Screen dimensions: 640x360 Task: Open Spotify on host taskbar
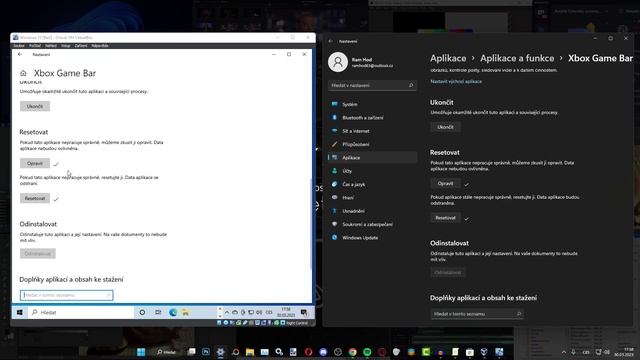(x=367, y=352)
